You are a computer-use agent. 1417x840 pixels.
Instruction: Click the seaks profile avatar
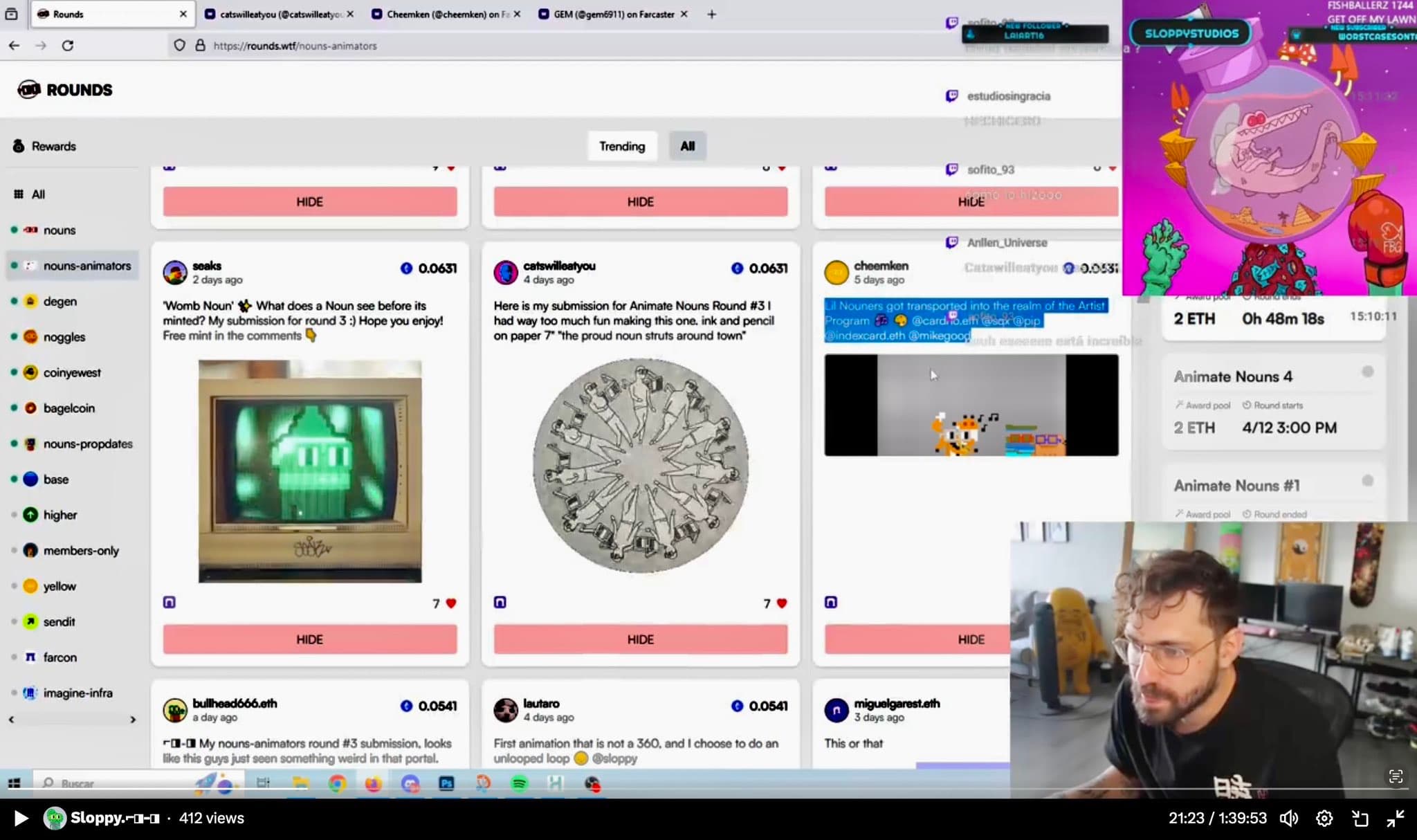click(x=175, y=273)
